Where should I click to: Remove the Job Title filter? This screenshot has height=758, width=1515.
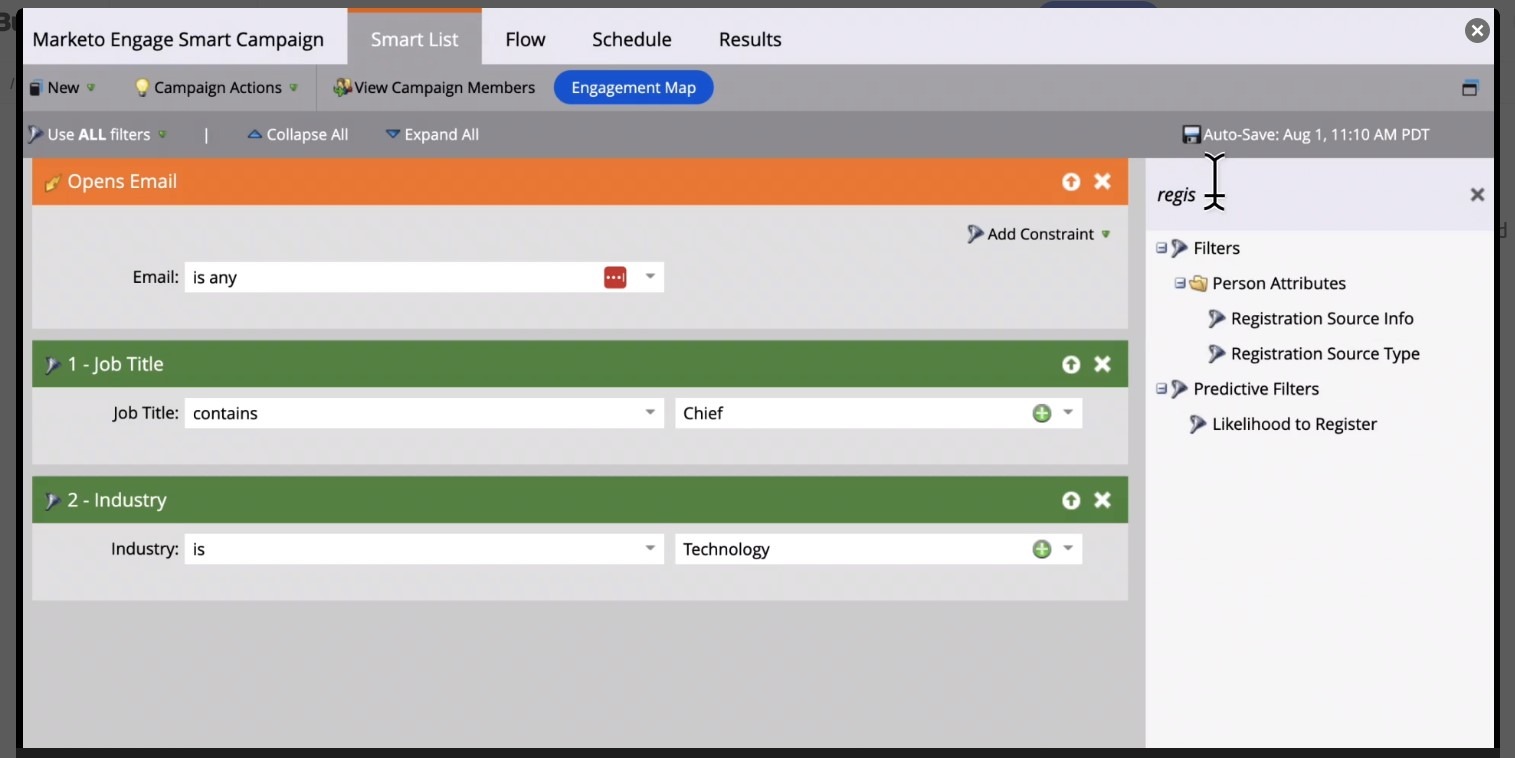point(1102,364)
